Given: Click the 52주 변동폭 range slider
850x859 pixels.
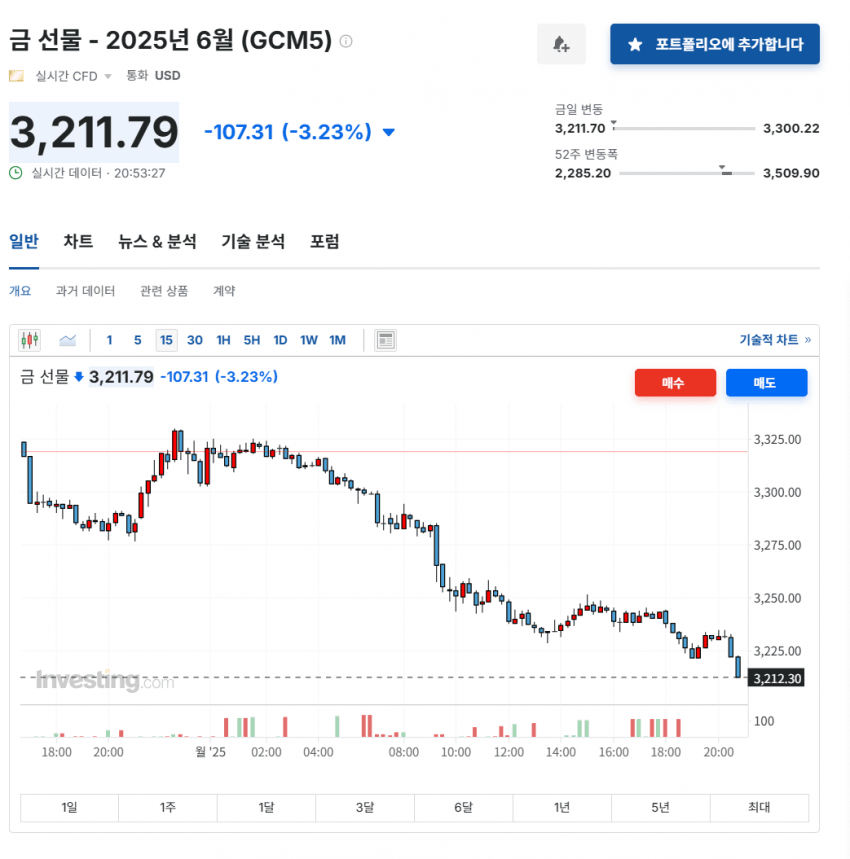Looking at the screenshot, I should click(x=686, y=173).
